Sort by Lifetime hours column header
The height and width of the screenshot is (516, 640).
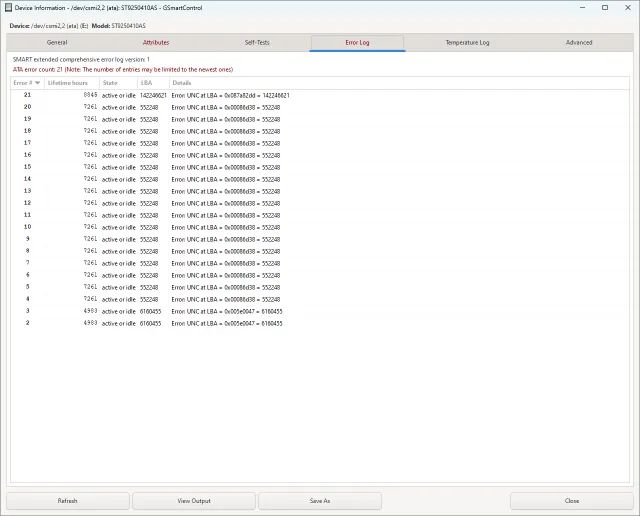pyautogui.click(x=69, y=82)
